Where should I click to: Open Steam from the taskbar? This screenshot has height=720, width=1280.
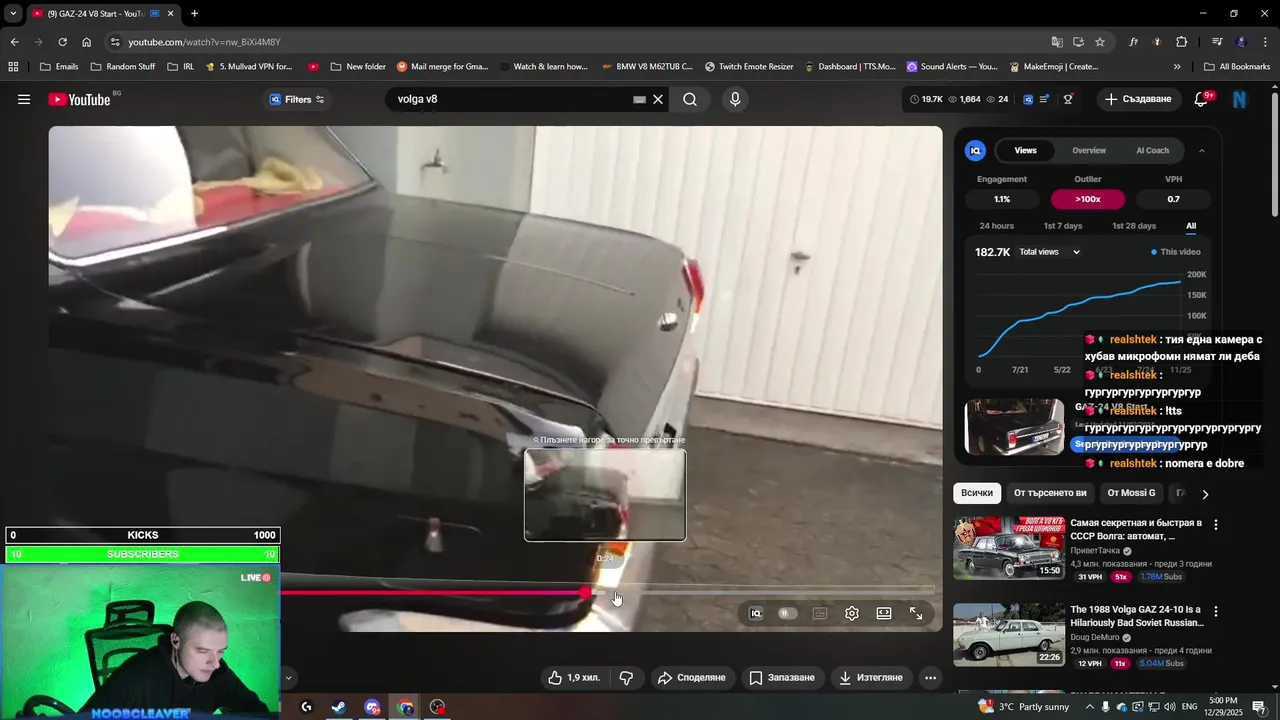pos(339,707)
